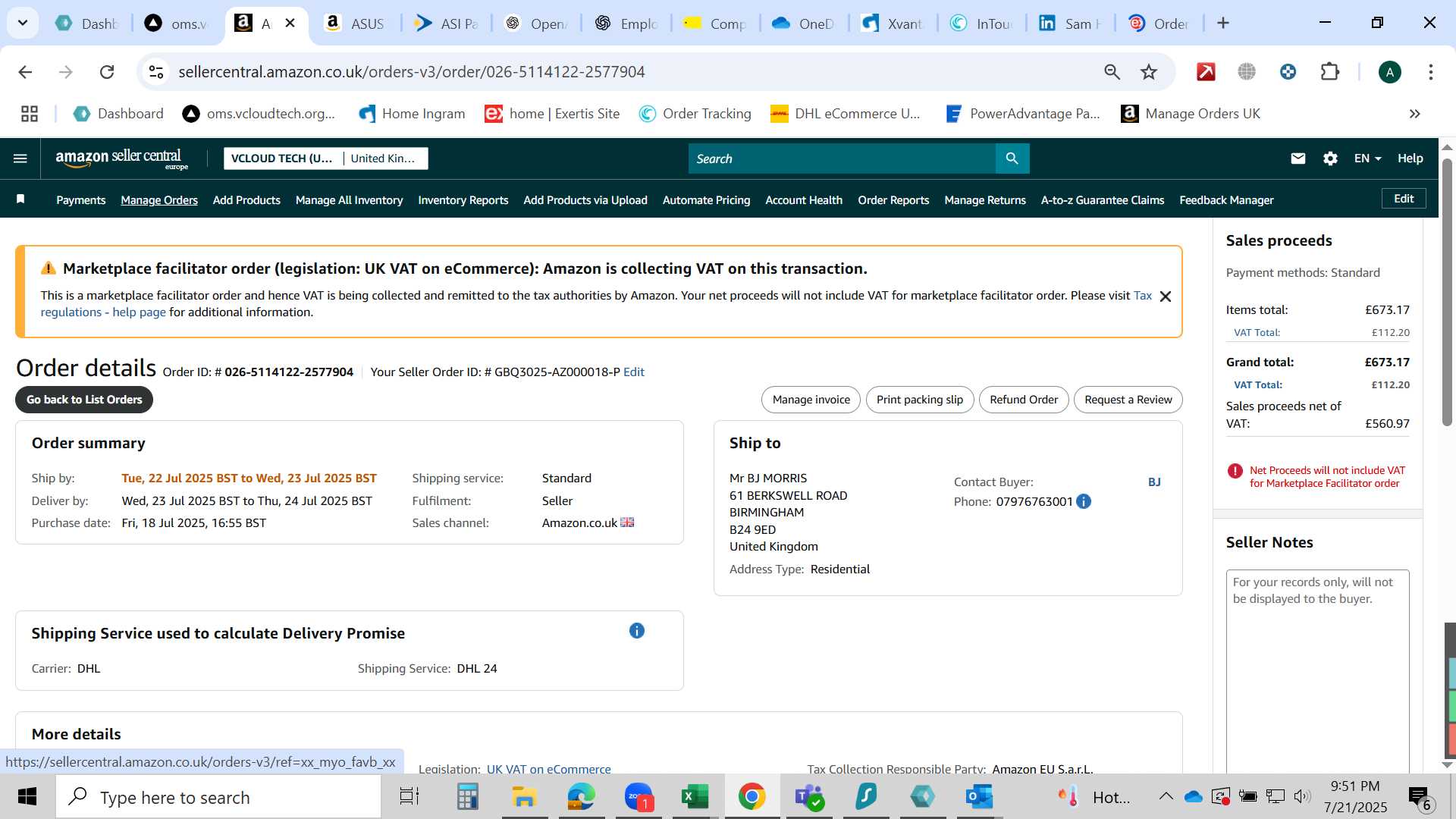Open the Payments menu item

pos(80,200)
